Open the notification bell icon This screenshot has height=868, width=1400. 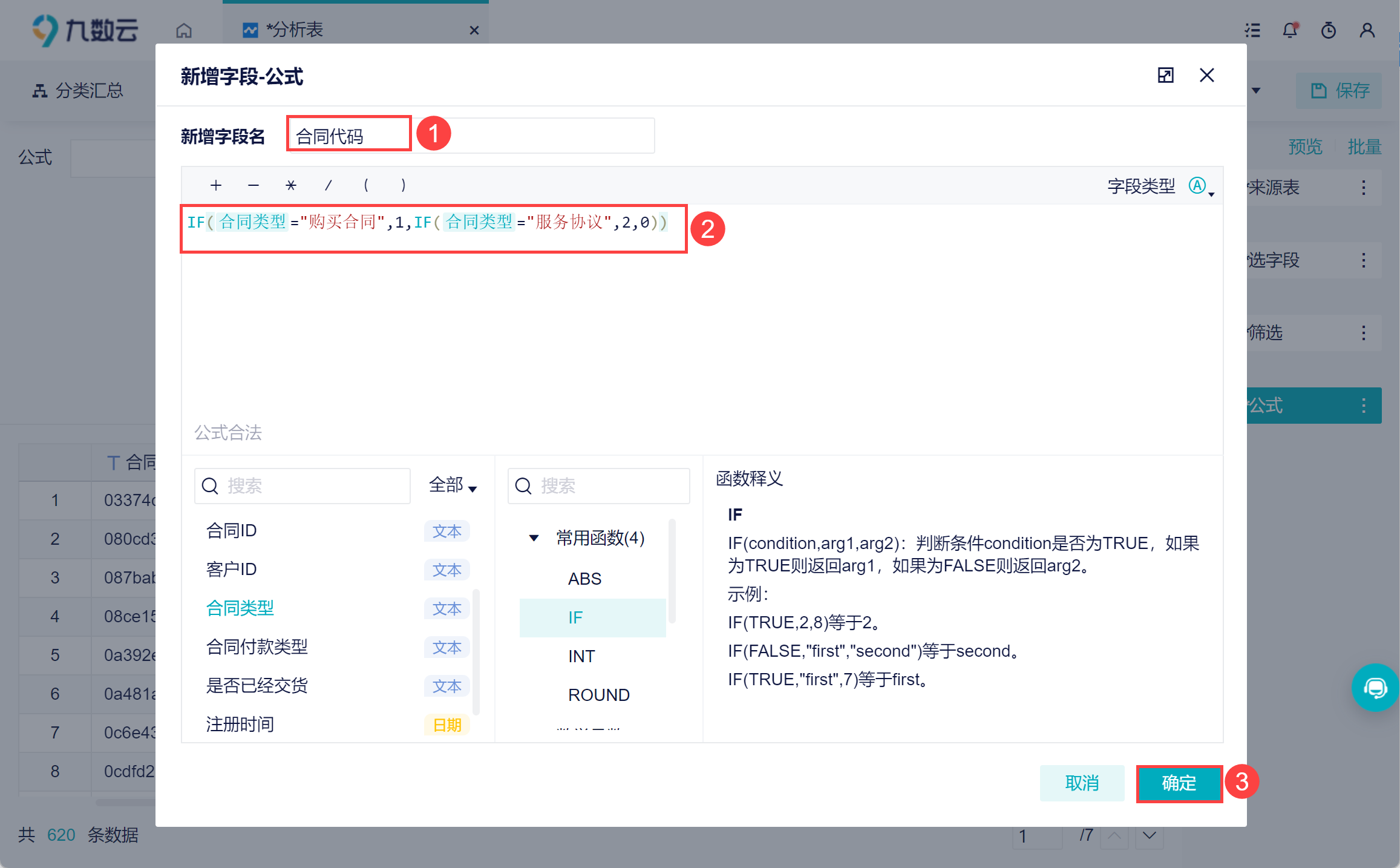[1289, 30]
